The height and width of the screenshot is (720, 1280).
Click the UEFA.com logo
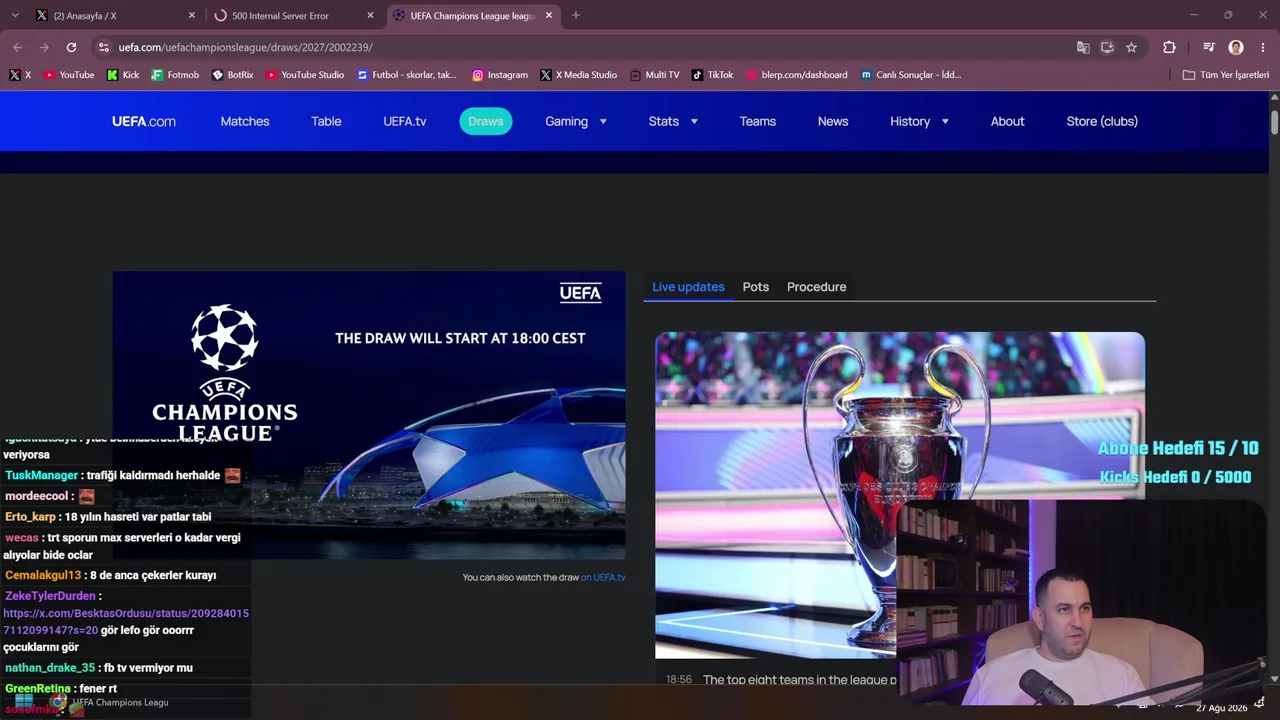pyautogui.click(x=144, y=121)
